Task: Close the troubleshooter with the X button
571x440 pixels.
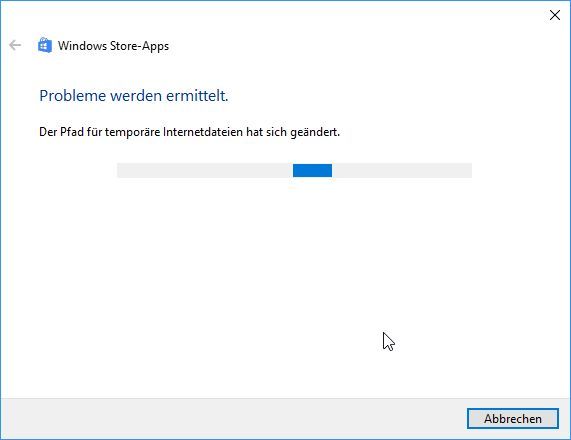Action: coord(555,15)
